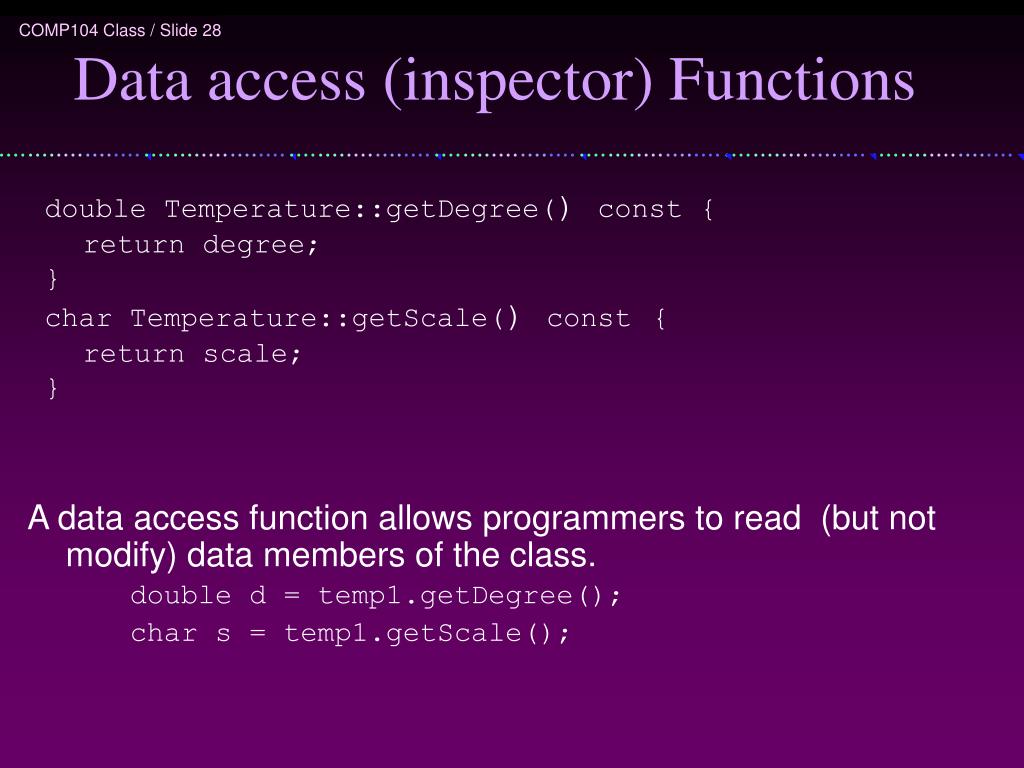Click the word 'programmers' in the description
1024x768 pixels.
click(583, 520)
